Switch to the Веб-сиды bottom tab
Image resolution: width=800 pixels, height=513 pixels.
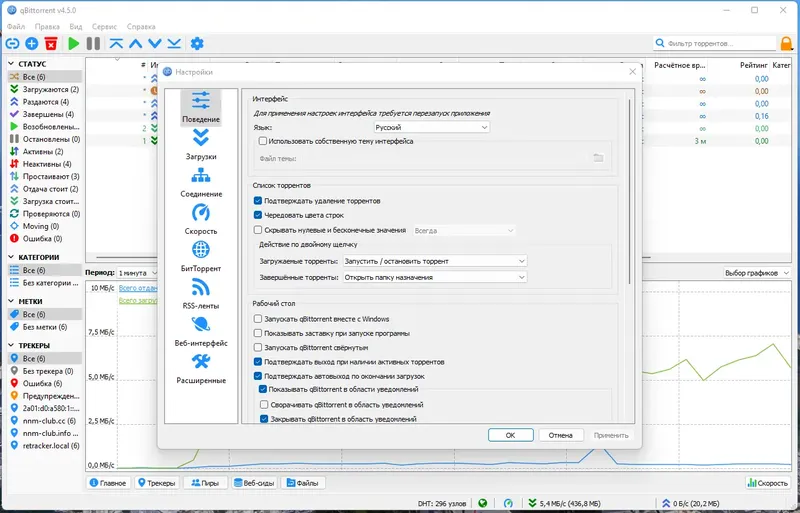point(254,483)
